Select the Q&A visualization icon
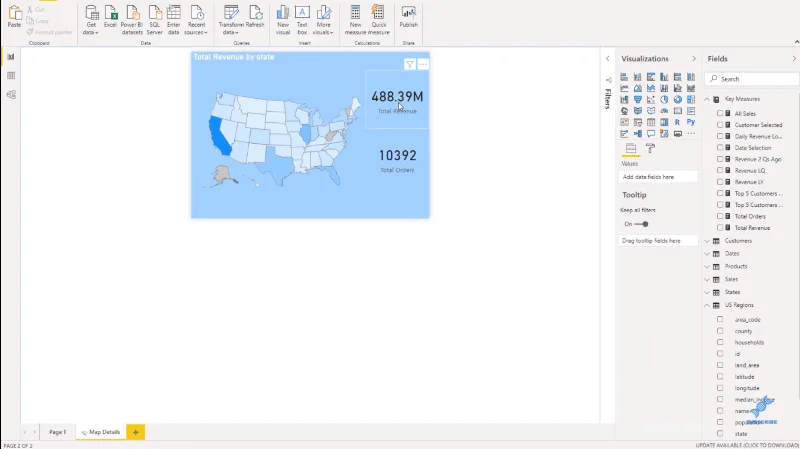Image resolution: width=800 pixels, height=449 pixels. [651, 134]
